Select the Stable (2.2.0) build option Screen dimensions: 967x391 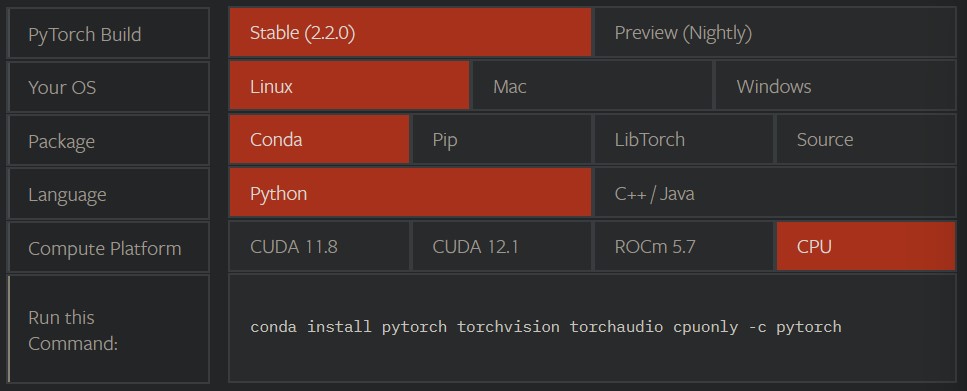(410, 33)
